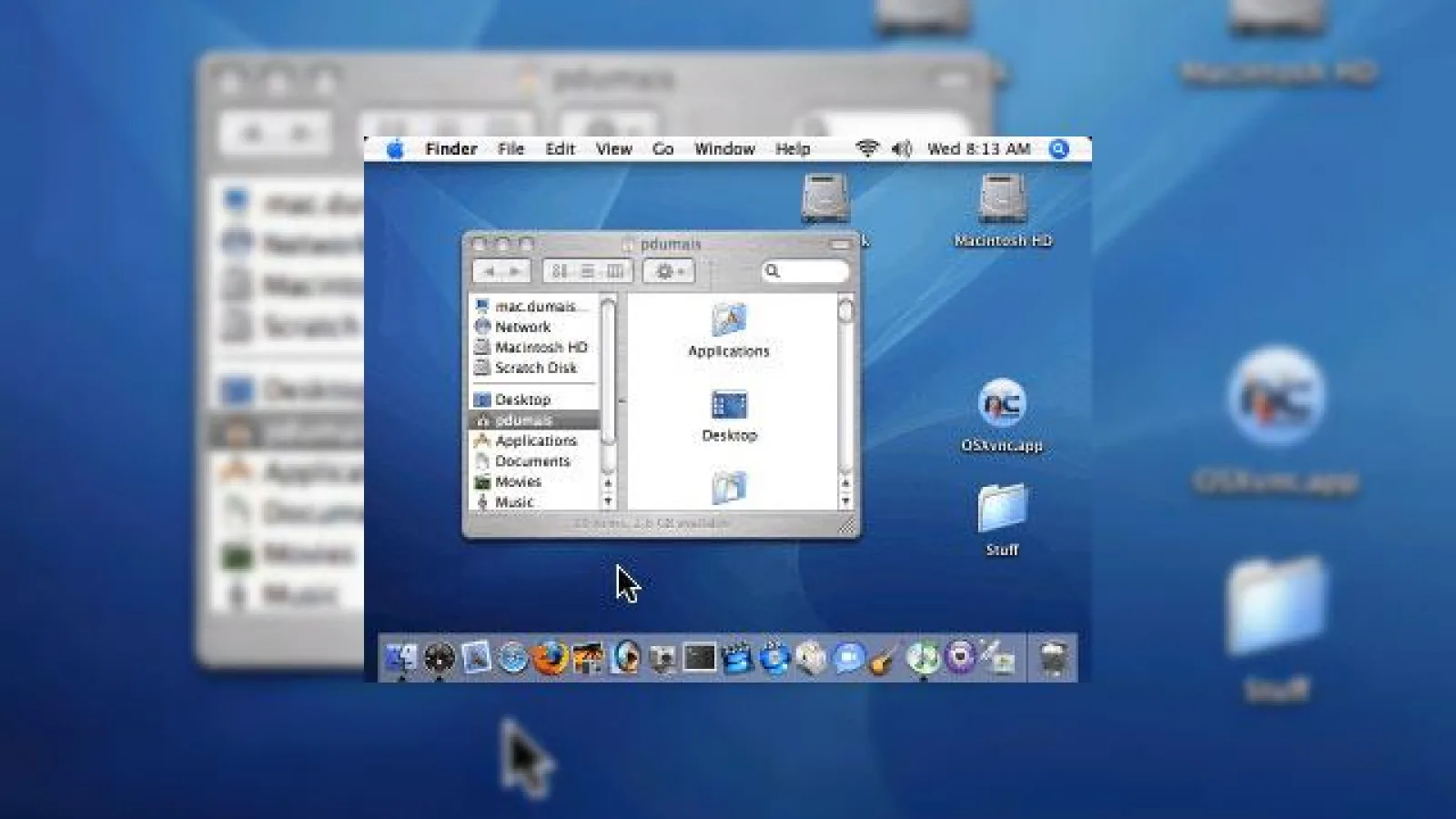This screenshot has height=819, width=1456.
Task: Click the file pane scrollbar down arrow
Action: [845, 501]
